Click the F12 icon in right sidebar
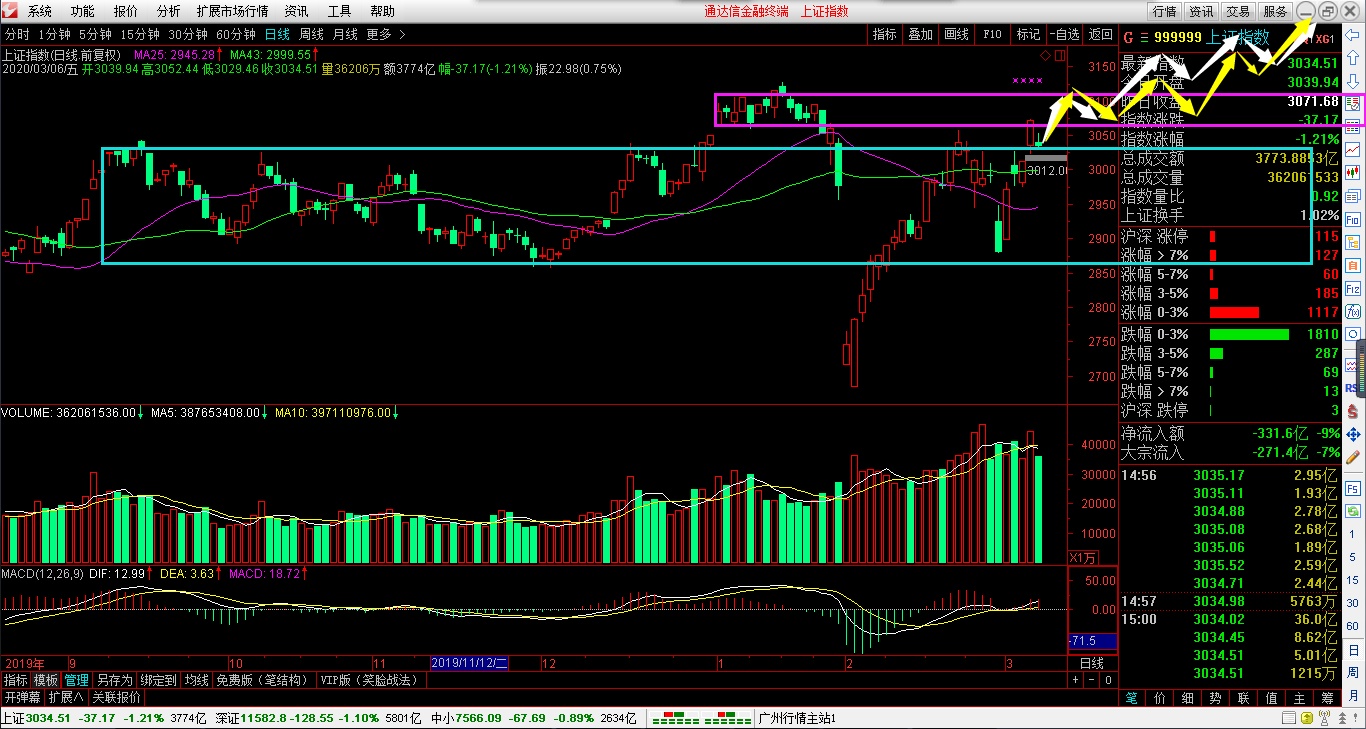The width and height of the screenshot is (1366, 729). [x=1353, y=288]
